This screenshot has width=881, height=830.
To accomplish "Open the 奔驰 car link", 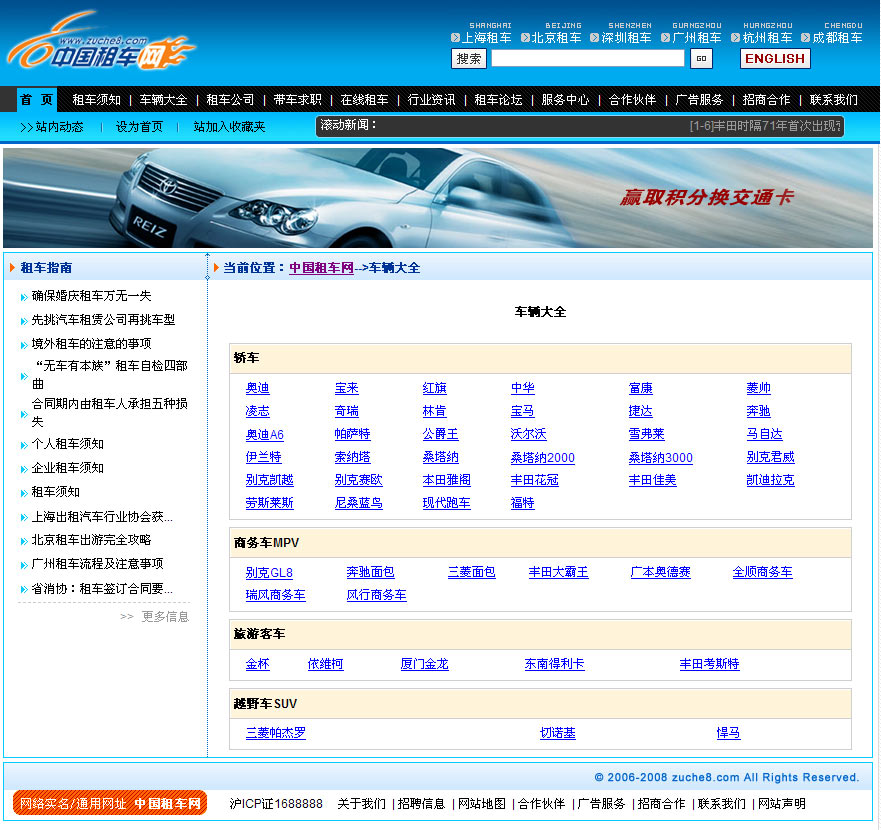I will pos(759,411).
